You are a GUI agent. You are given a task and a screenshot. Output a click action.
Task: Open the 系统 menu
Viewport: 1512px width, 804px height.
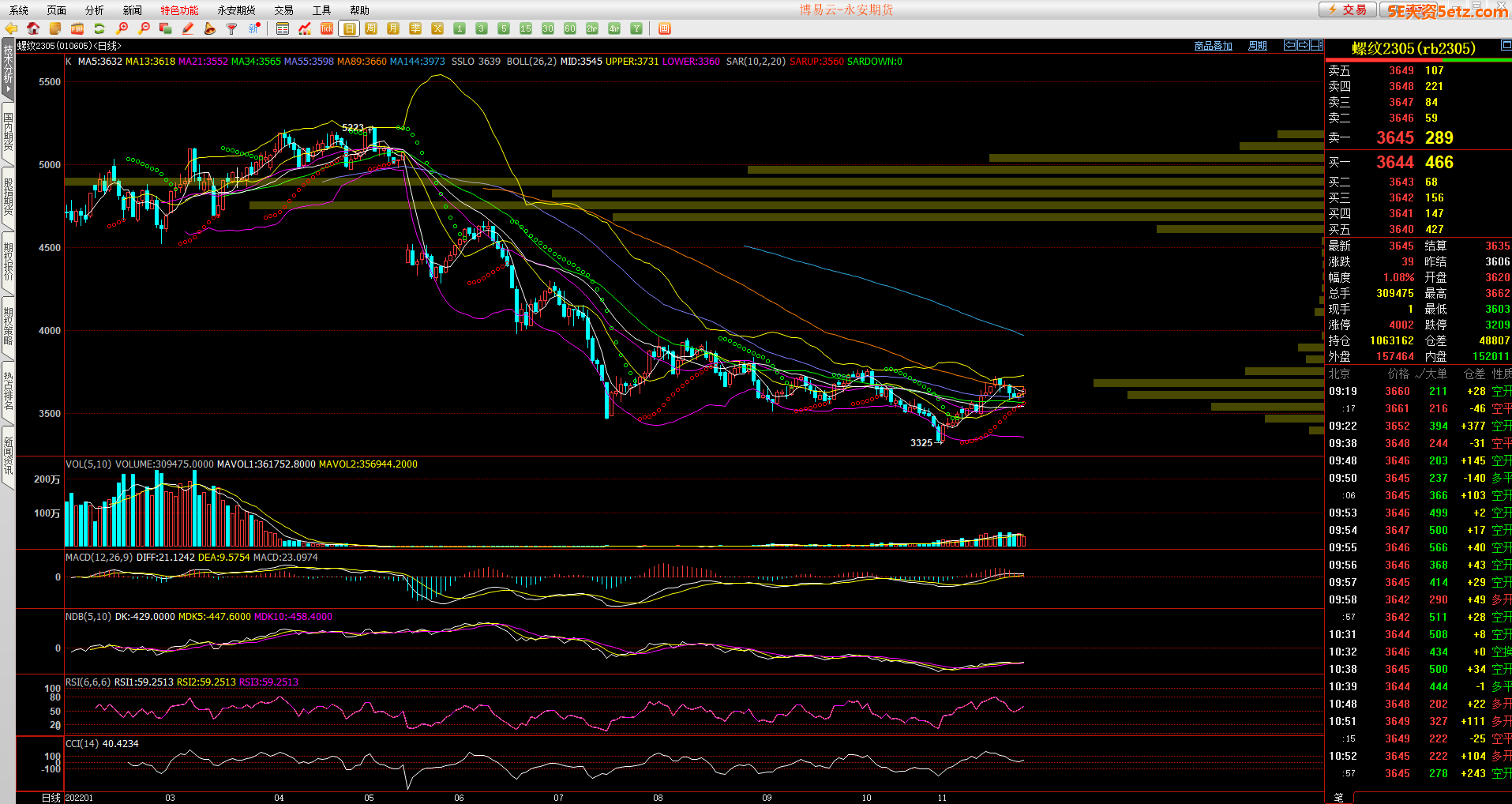click(x=19, y=10)
